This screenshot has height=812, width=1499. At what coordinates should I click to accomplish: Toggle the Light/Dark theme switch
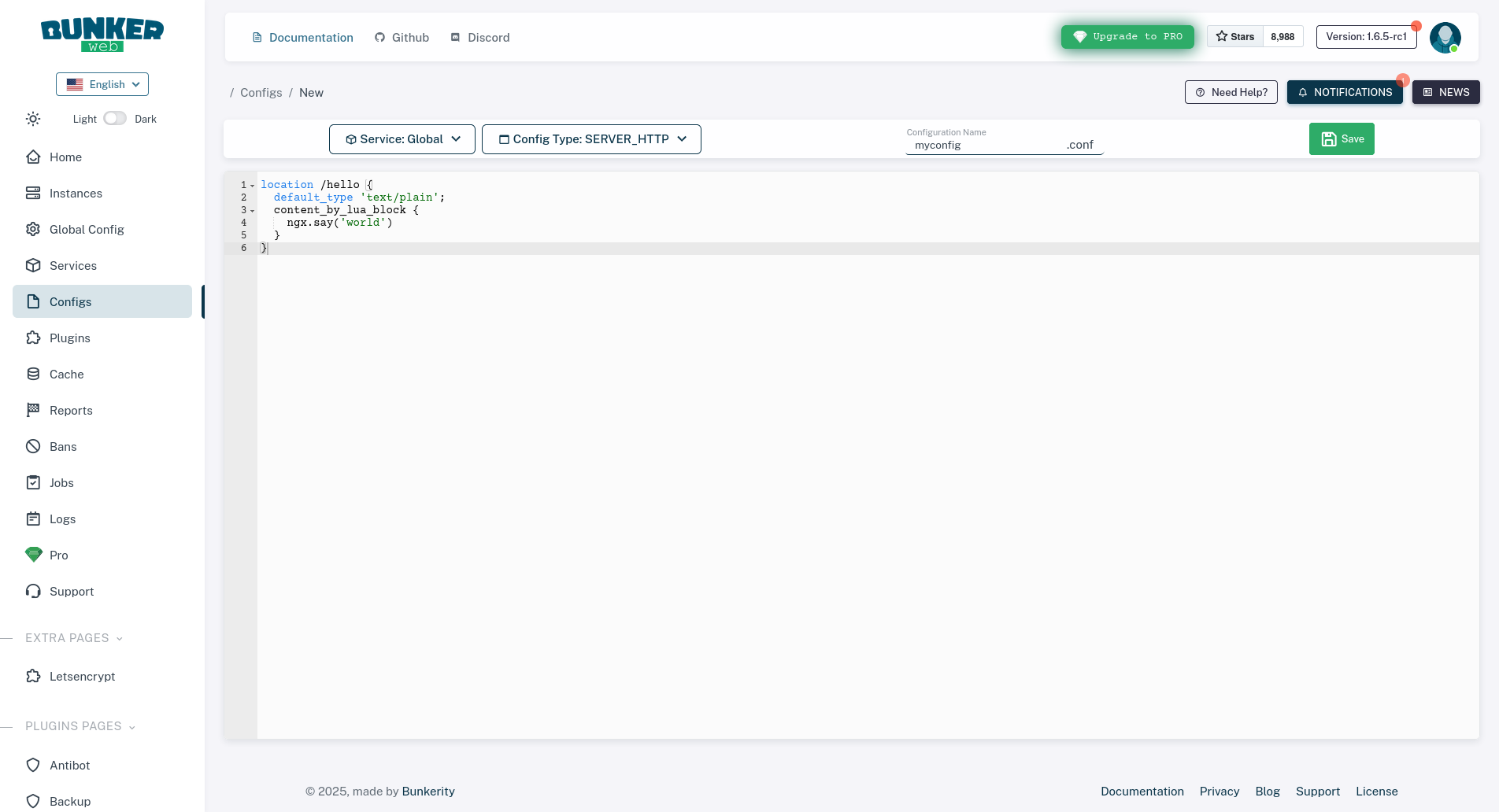(x=114, y=117)
